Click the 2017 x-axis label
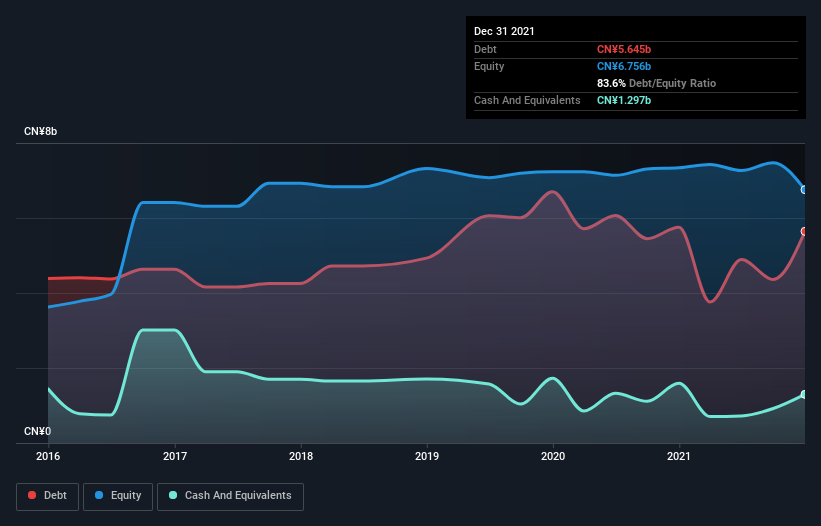The height and width of the screenshot is (526, 821). point(175,456)
